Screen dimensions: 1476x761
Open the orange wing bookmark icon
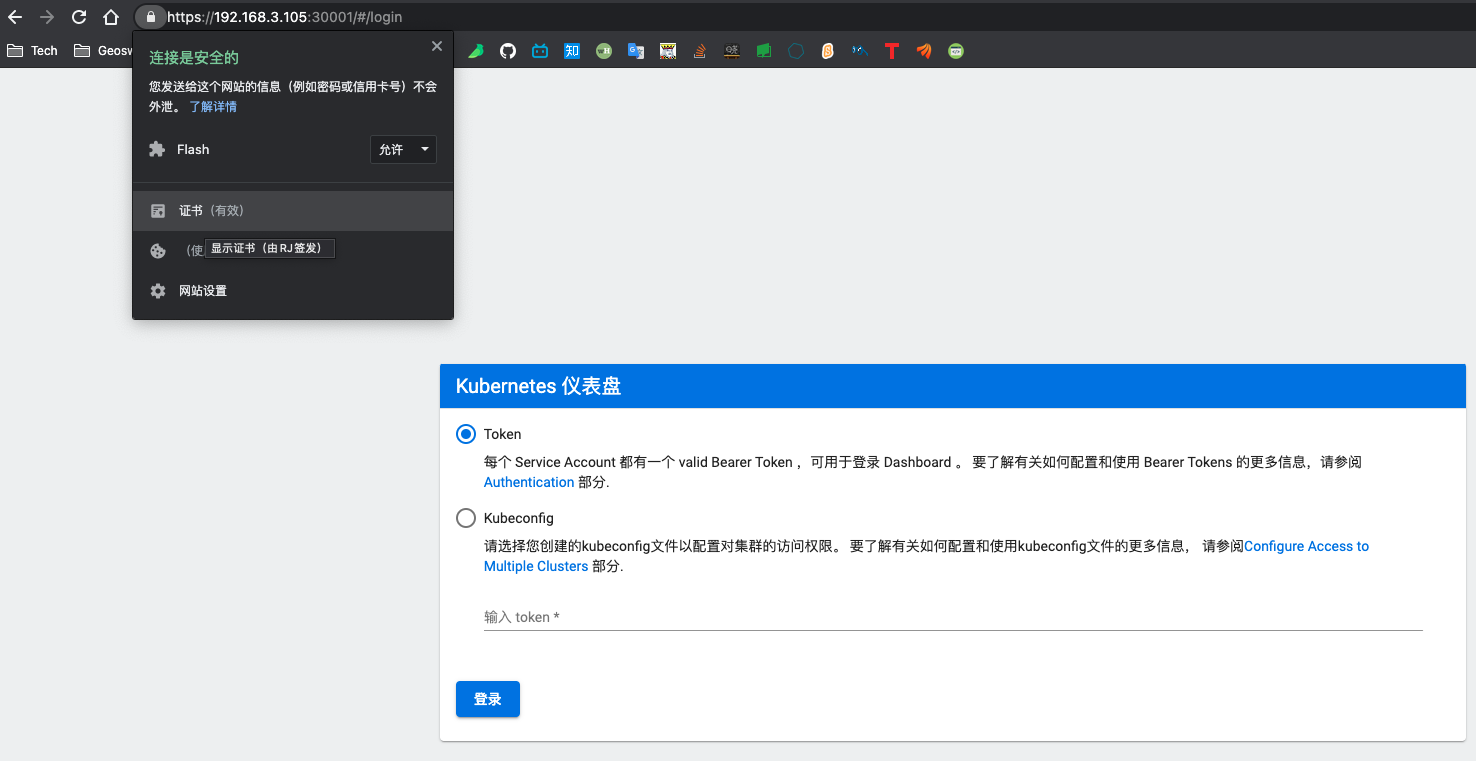(x=924, y=51)
